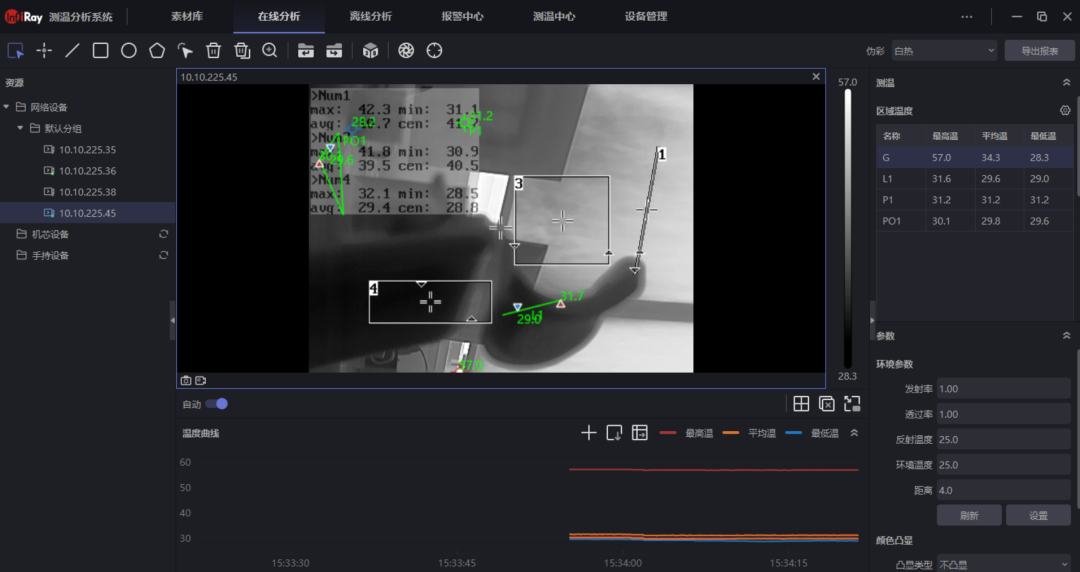1080x572 pixels.
Task: Select the point measurement crosshair tool
Action: point(44,50)
